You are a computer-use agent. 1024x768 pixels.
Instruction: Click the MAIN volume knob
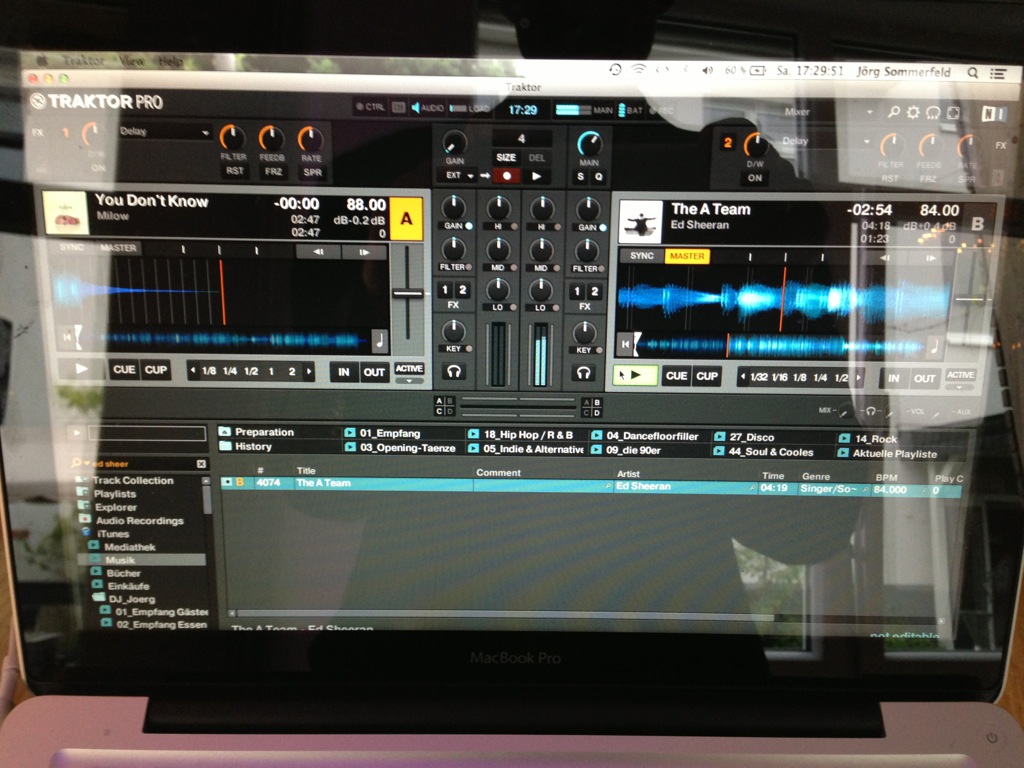point(589,143)
